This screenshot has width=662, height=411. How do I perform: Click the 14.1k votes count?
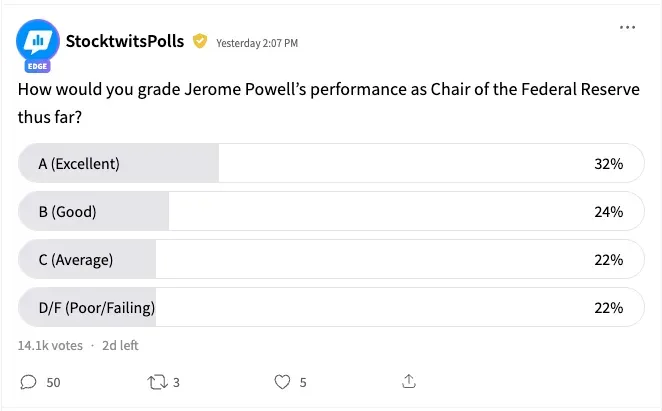(50, 345)
